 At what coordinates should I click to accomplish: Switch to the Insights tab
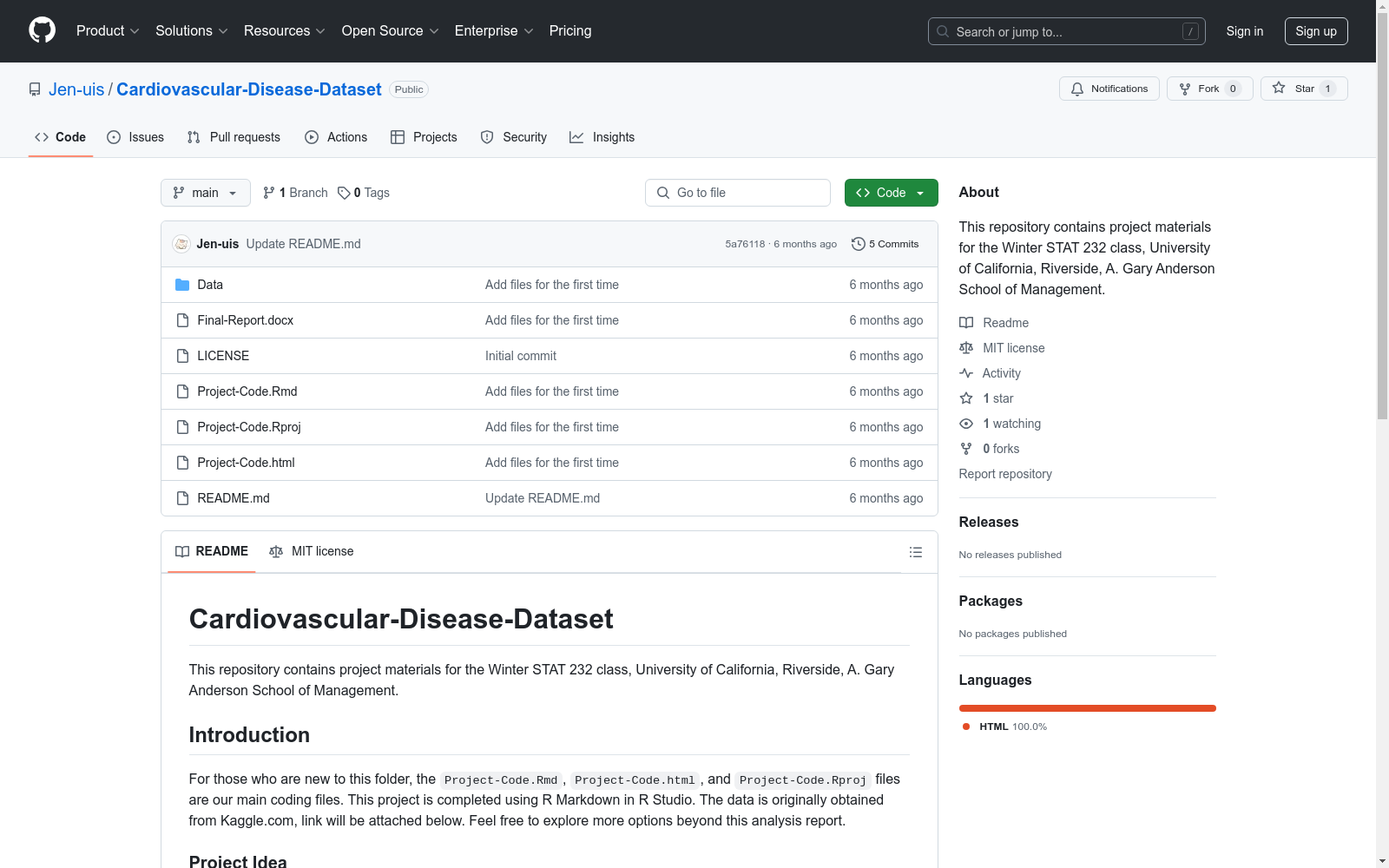click(x=613, y=137)
